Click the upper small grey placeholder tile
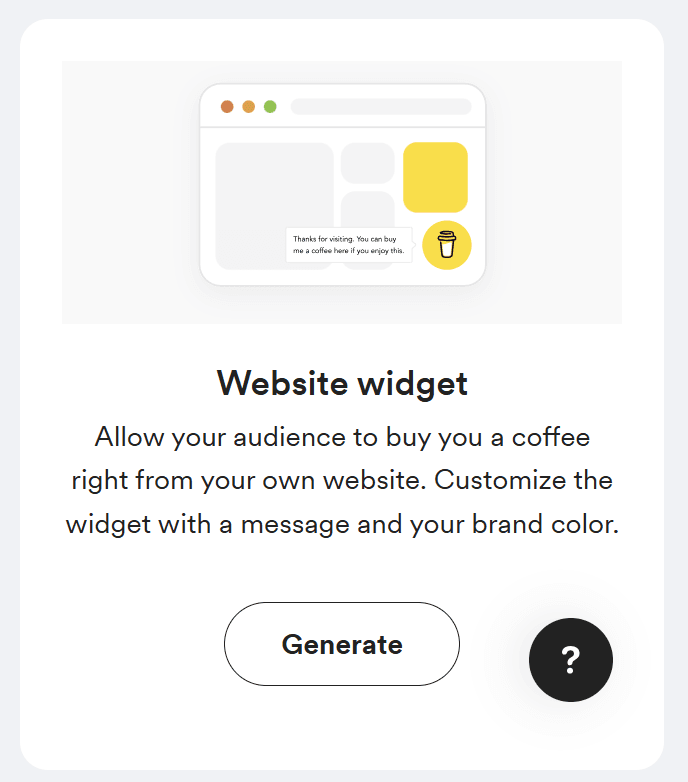Viewport: 688px width, 782px height. click(367, 163)
